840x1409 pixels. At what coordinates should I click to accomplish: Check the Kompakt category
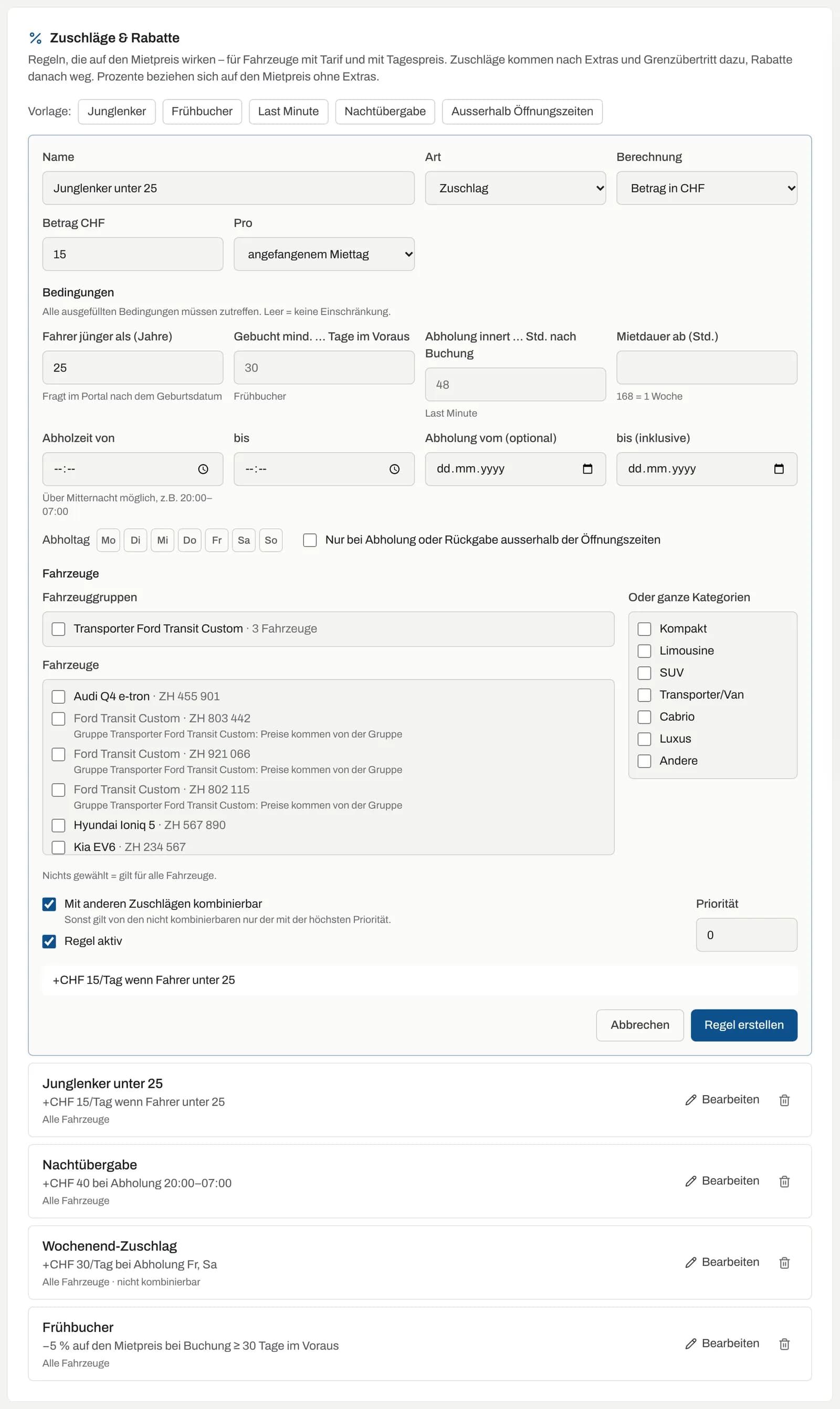click(644, 629)
